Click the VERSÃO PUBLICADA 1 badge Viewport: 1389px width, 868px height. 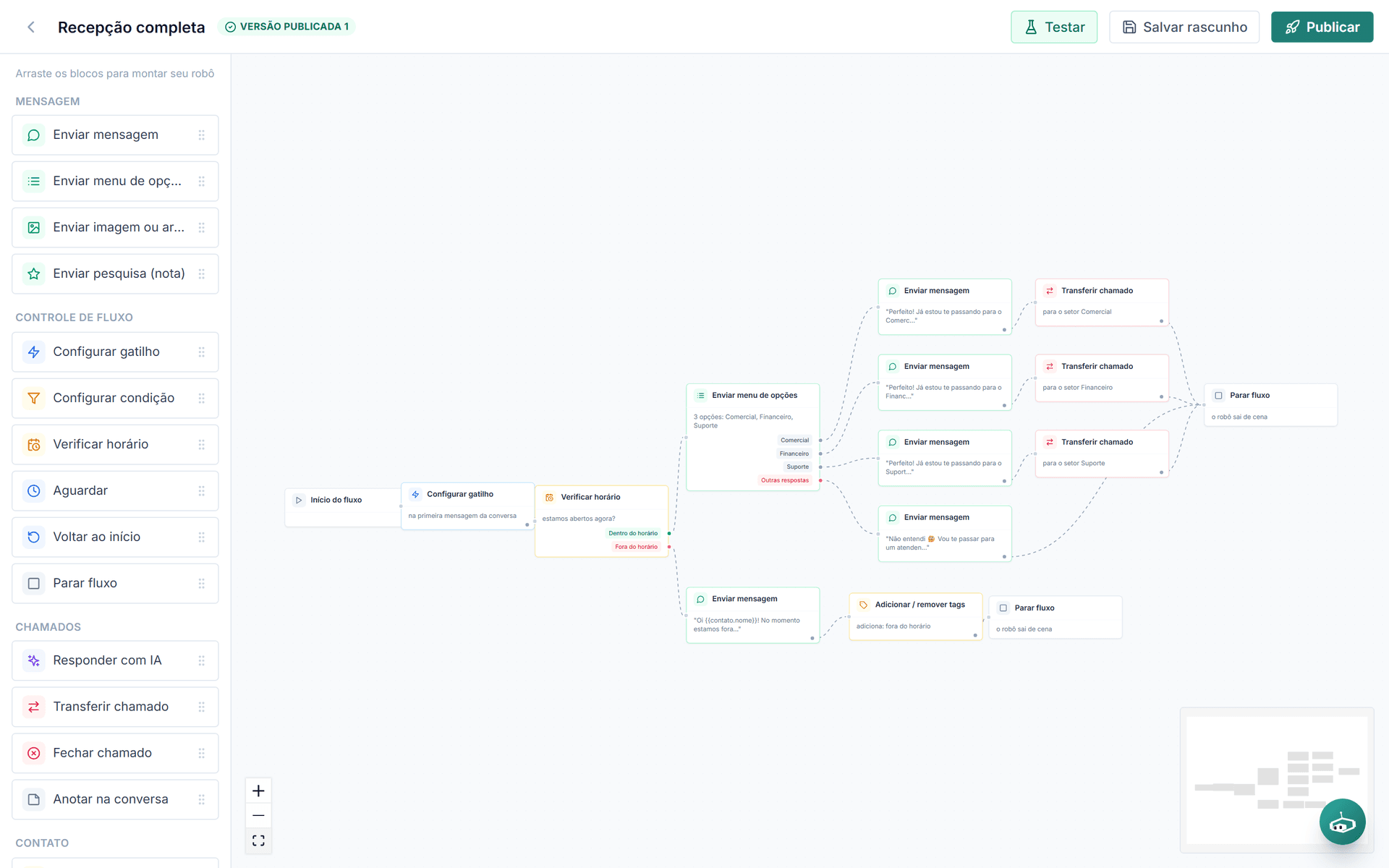287,27
